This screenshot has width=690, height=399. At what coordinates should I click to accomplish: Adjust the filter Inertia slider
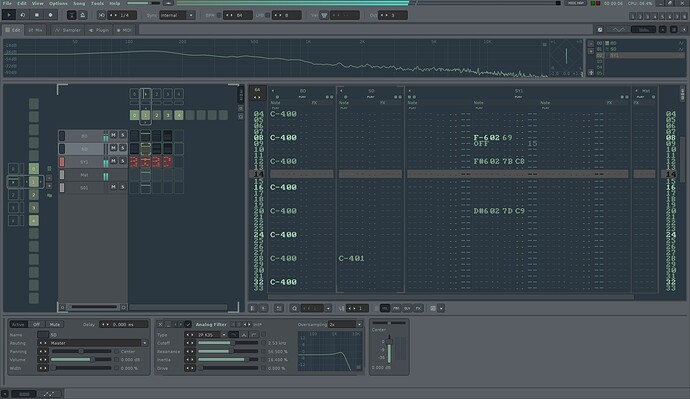[x=228, y=359]
